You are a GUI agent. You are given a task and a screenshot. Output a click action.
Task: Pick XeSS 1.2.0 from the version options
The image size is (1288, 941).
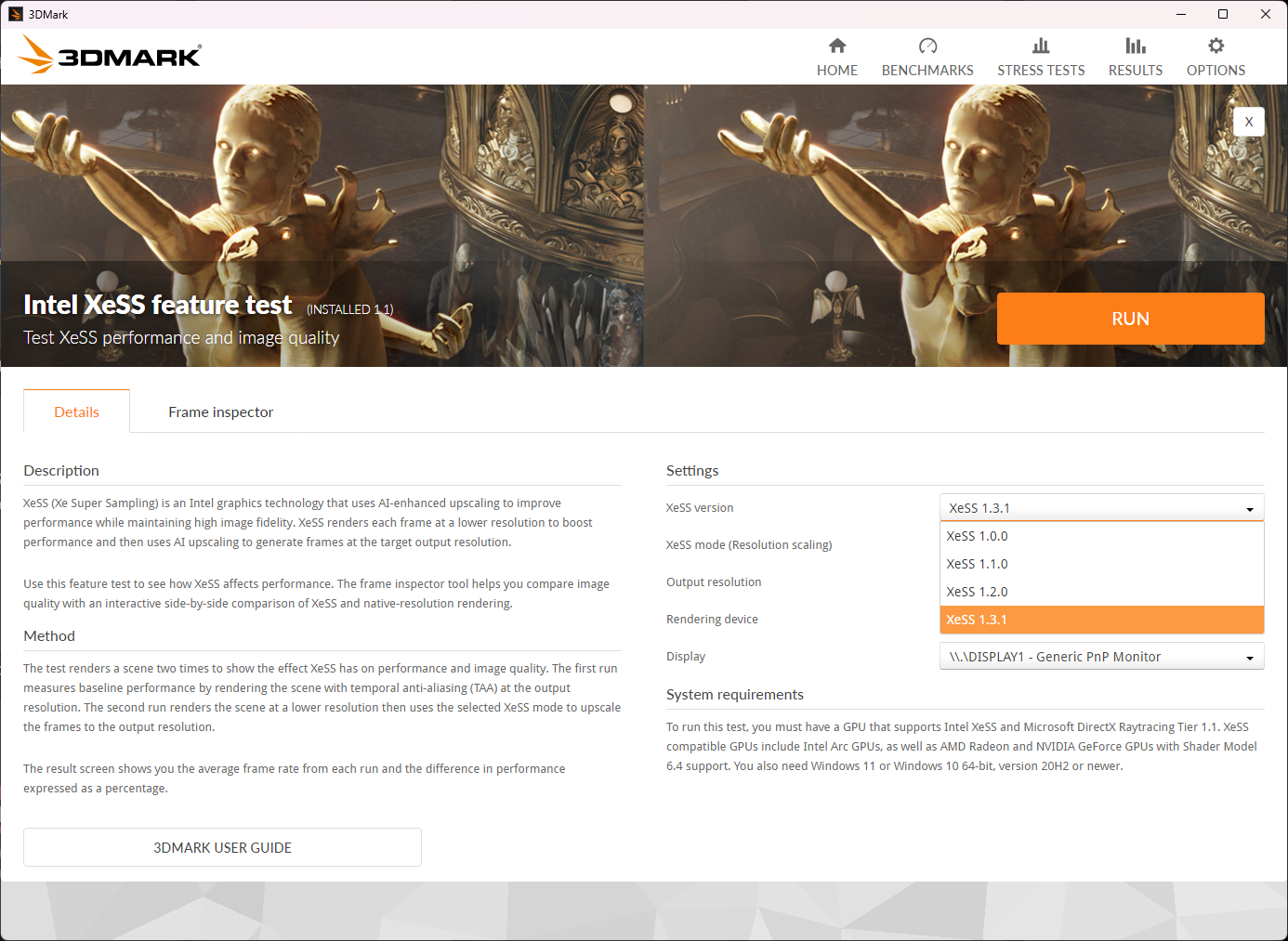(x=977, y=592)
